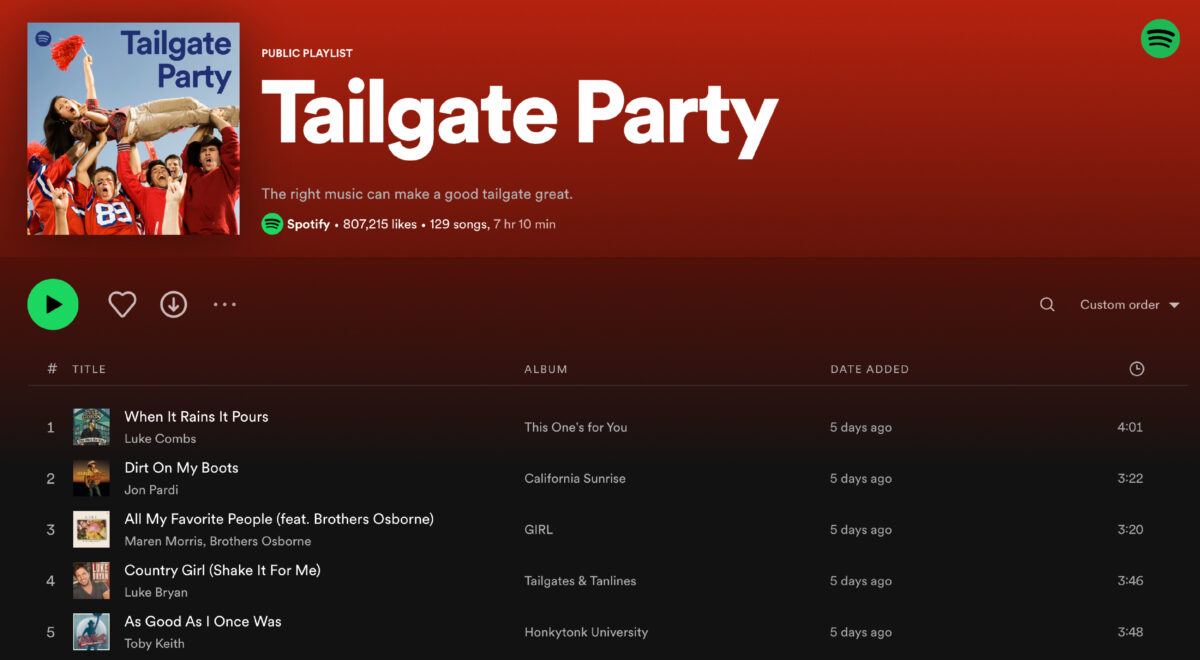The image size is (1200, 660).
Task: Sort by the Date Added column header
Action: tap(869, 369)
